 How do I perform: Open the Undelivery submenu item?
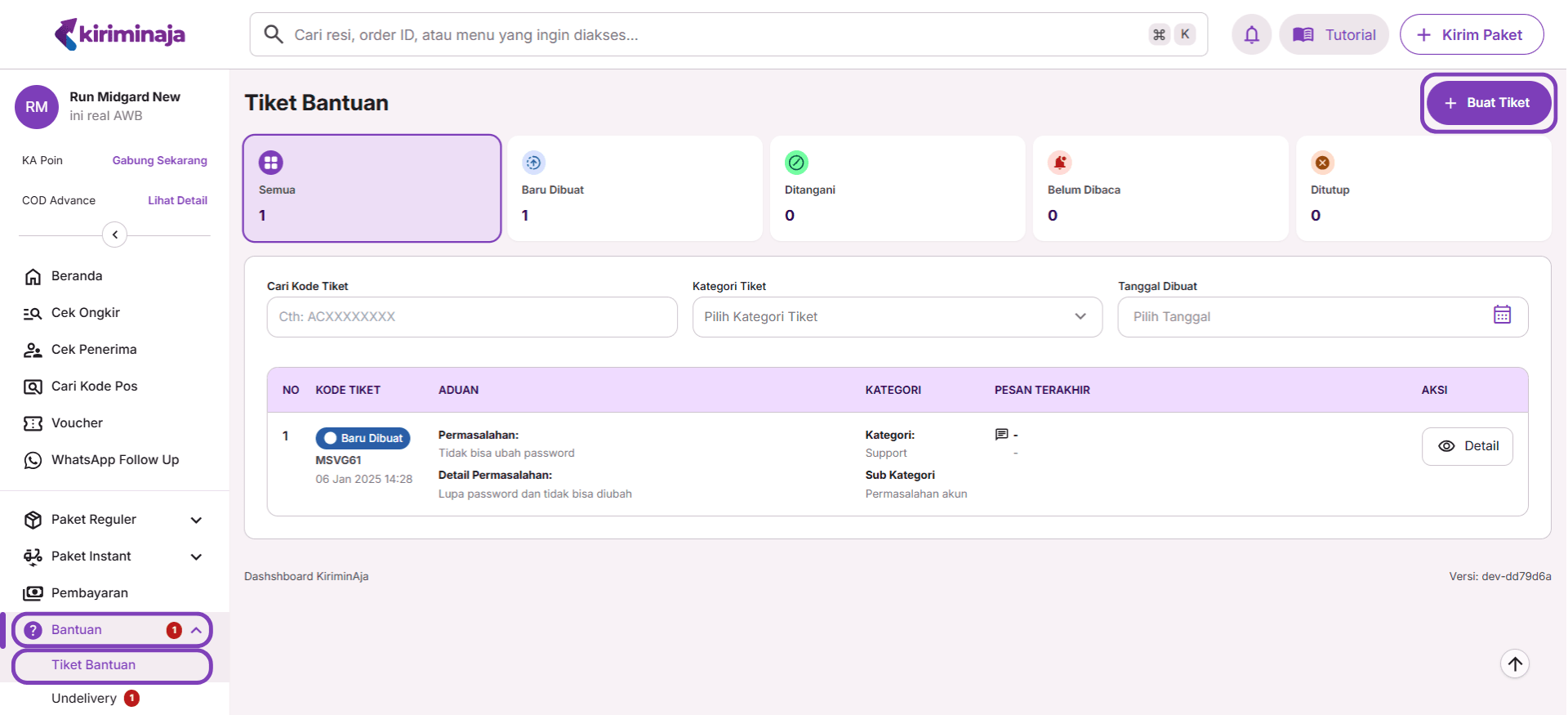point(84,699)
